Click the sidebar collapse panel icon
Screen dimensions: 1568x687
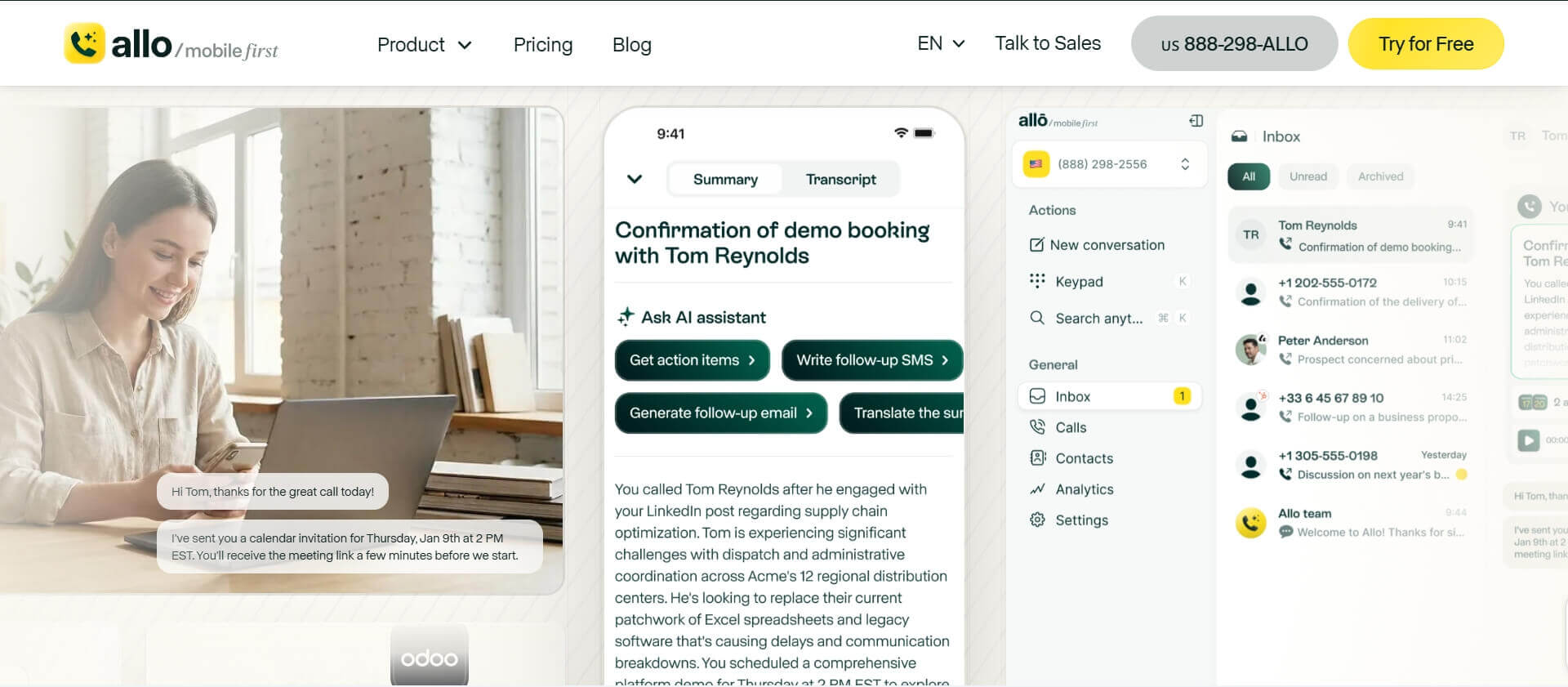click(1196, 121)
